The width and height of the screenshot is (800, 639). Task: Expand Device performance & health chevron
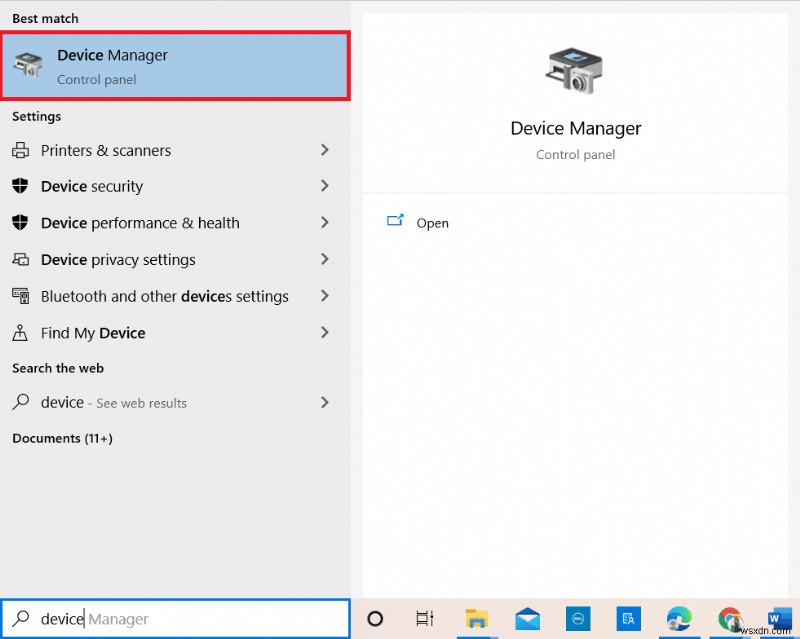324,223
